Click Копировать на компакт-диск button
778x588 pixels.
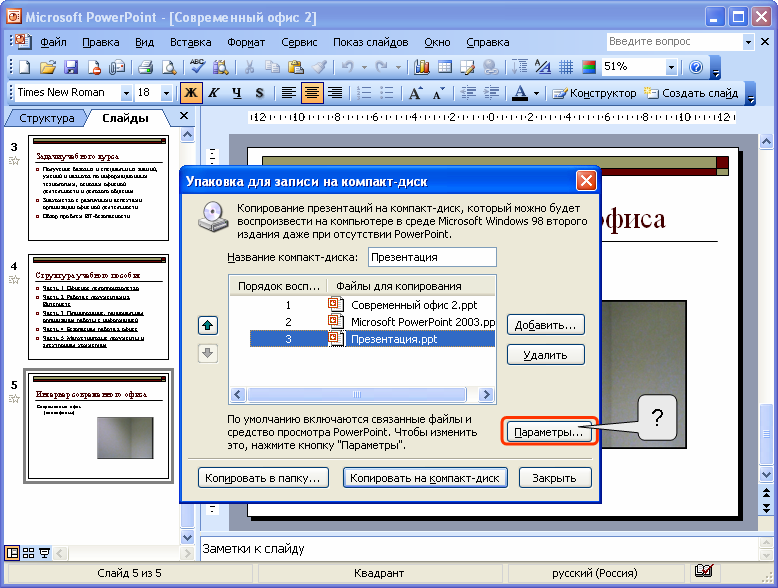(x=425, y=478)
